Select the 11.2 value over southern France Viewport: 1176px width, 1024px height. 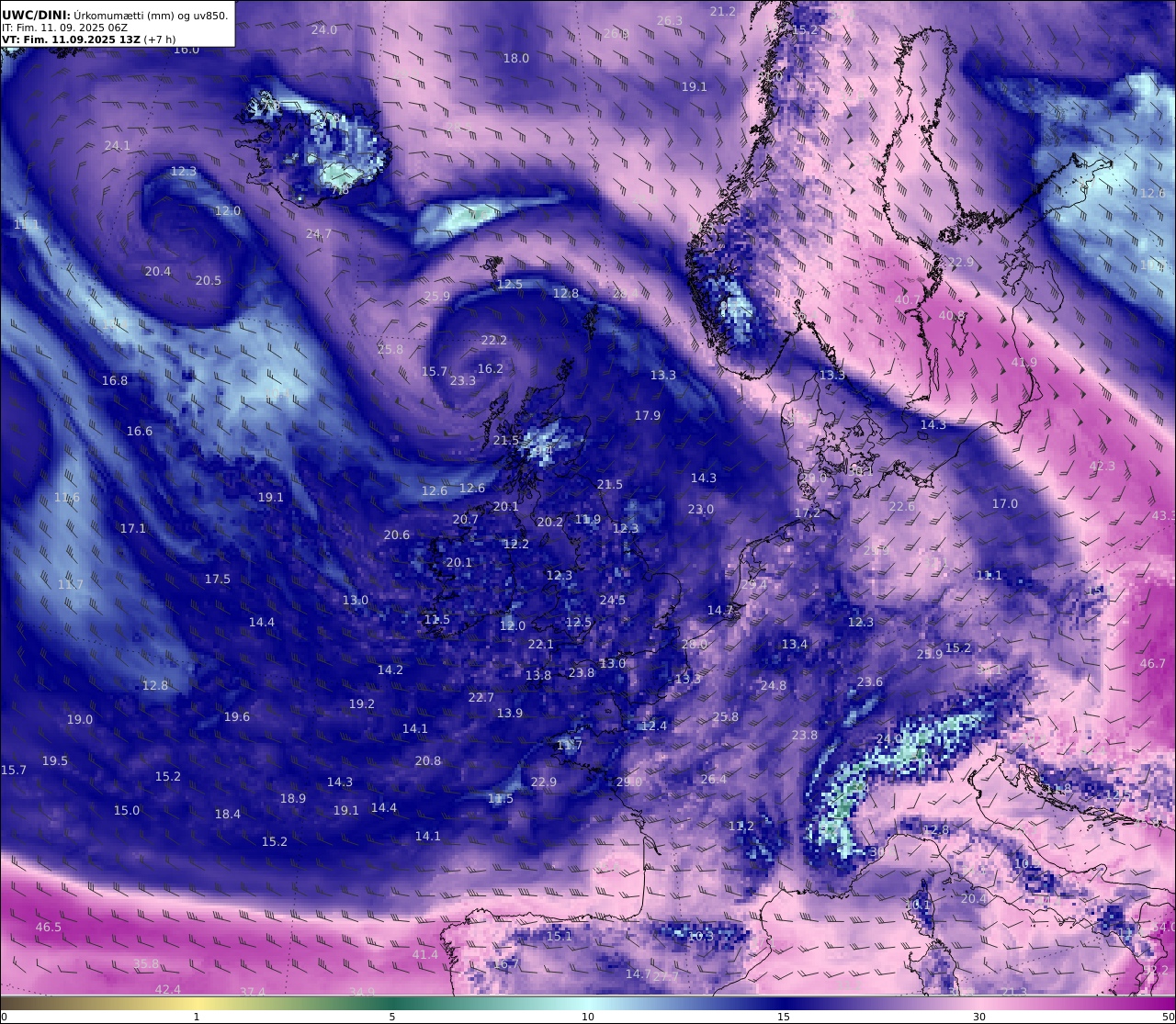[x=741, y=826]
